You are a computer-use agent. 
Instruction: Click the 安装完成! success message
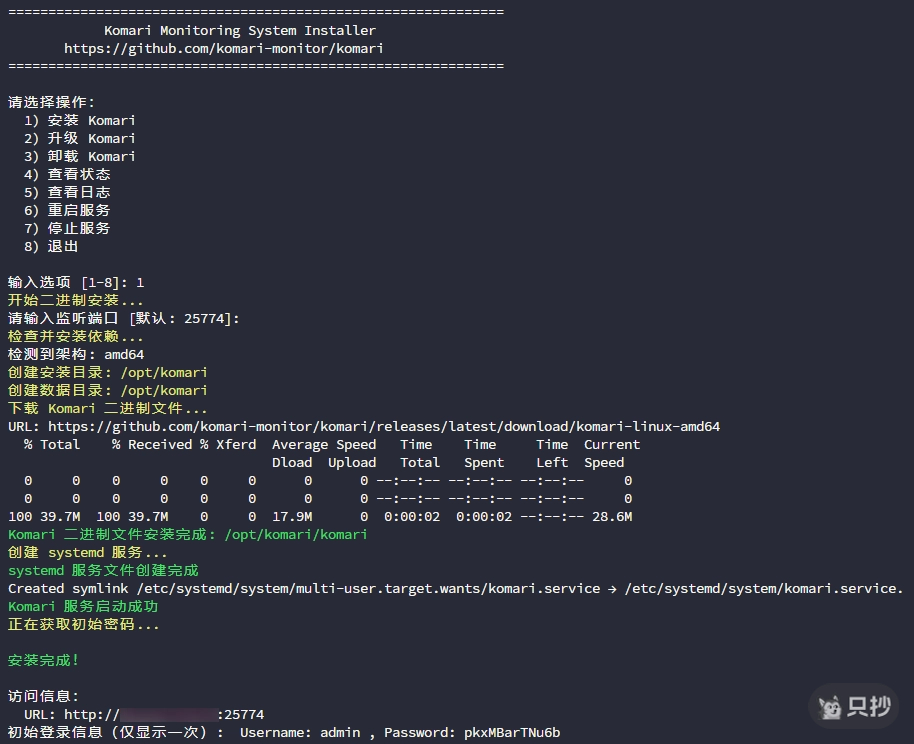(x=44, y=660)
